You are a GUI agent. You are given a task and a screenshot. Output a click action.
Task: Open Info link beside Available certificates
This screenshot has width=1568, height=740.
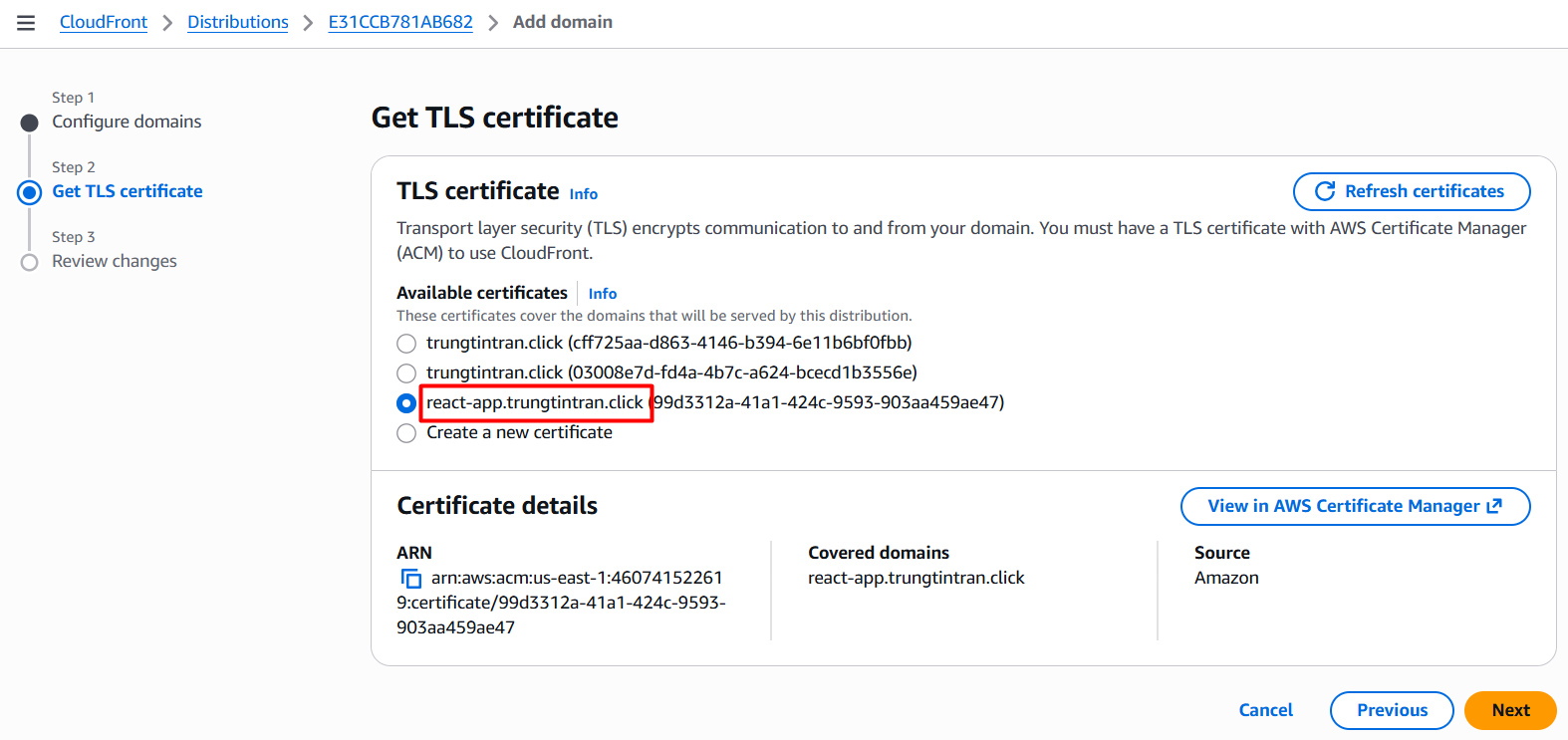click(603, 294)
